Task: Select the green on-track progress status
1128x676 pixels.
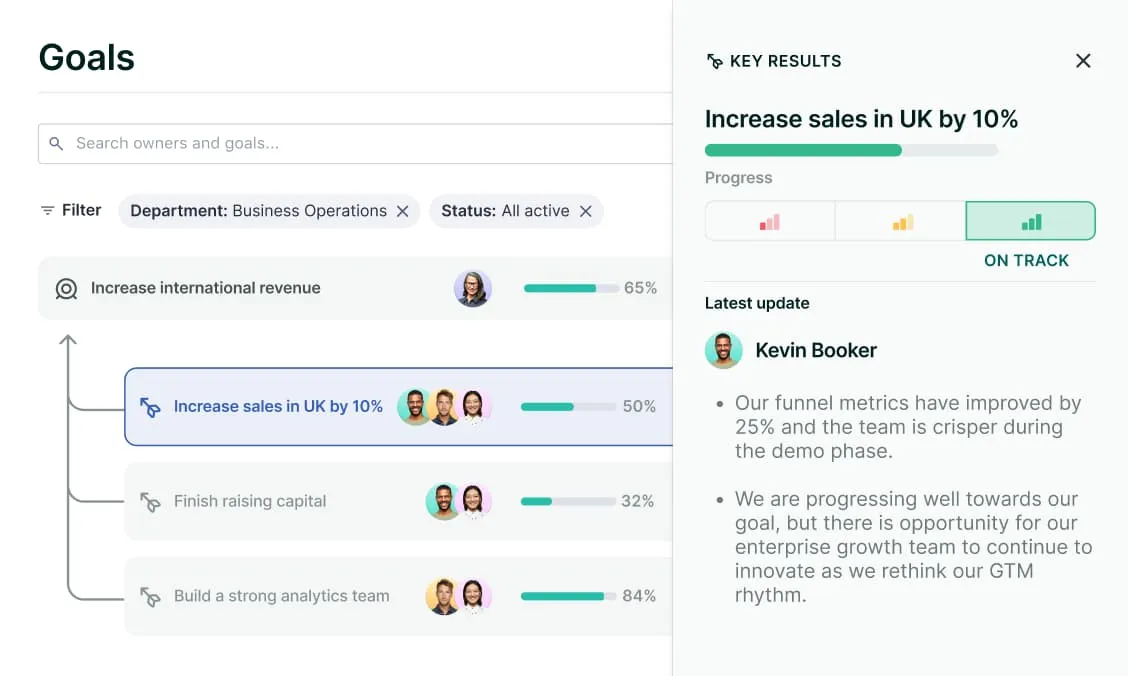Action: click(x=1030, y=222)
